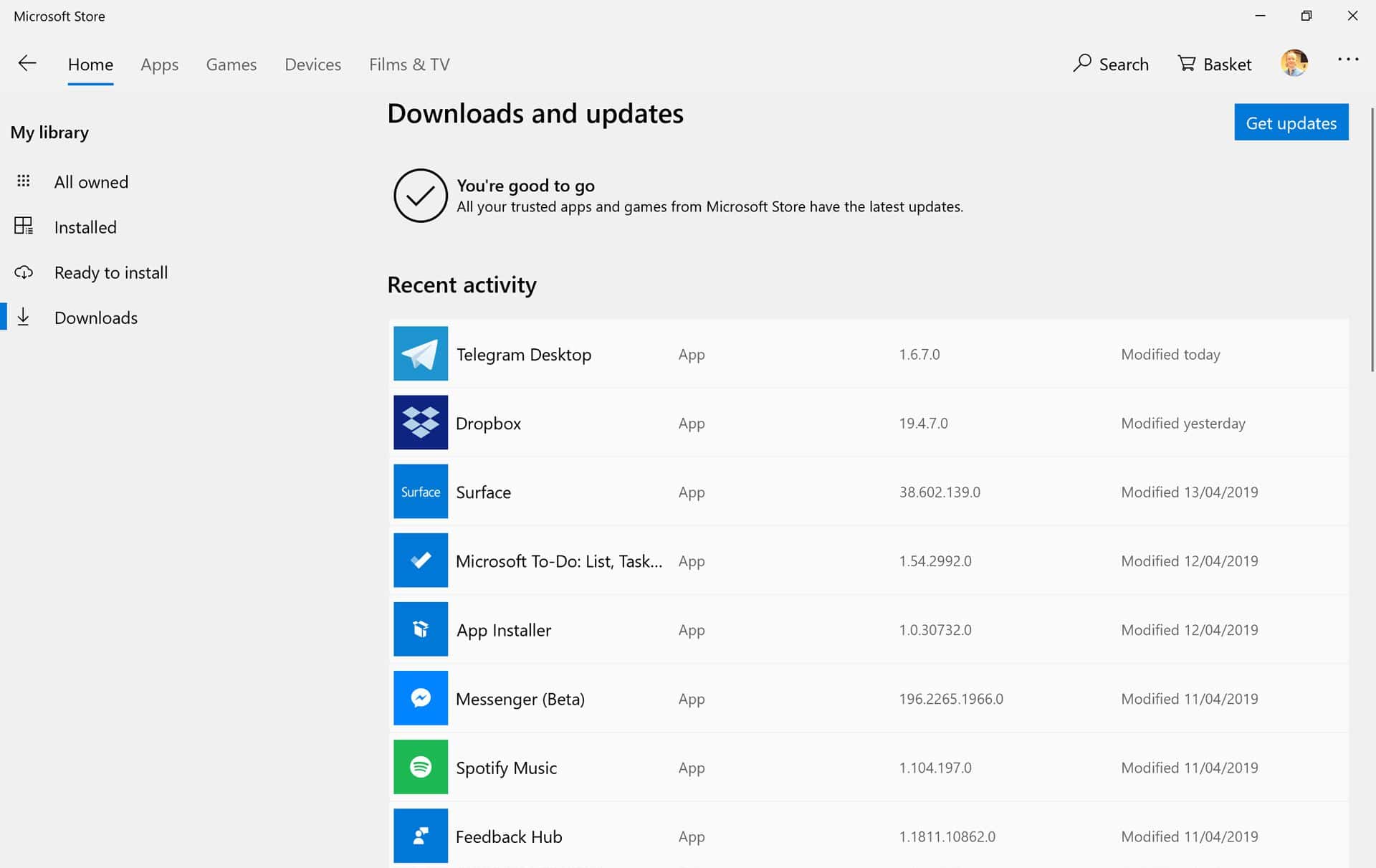Viewport: 1376px width, 868px height.
Task: Click version 1.104.197.0 text
Action: [935, 767]
